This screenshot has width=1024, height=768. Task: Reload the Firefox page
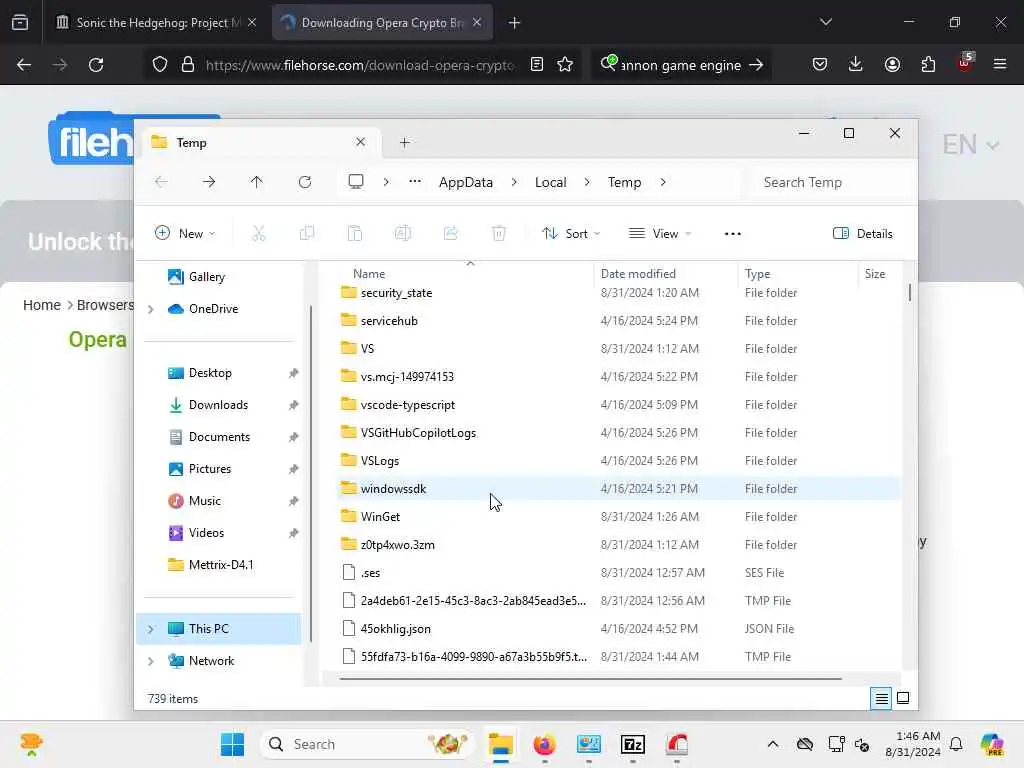[96, 65]
